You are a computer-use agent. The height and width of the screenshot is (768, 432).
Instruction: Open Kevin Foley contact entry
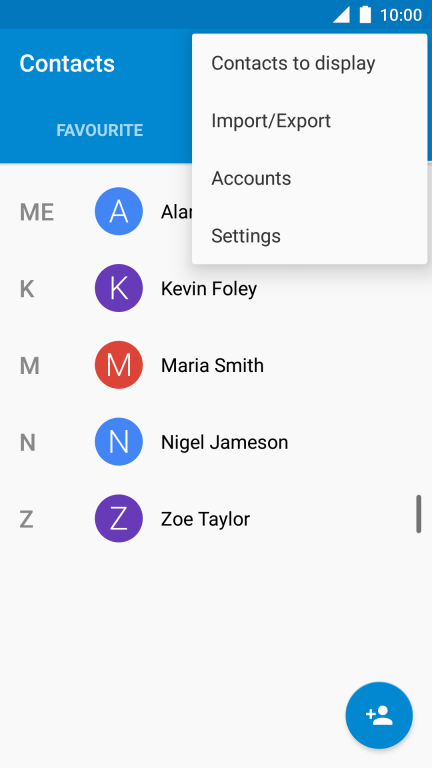point(216,288)
